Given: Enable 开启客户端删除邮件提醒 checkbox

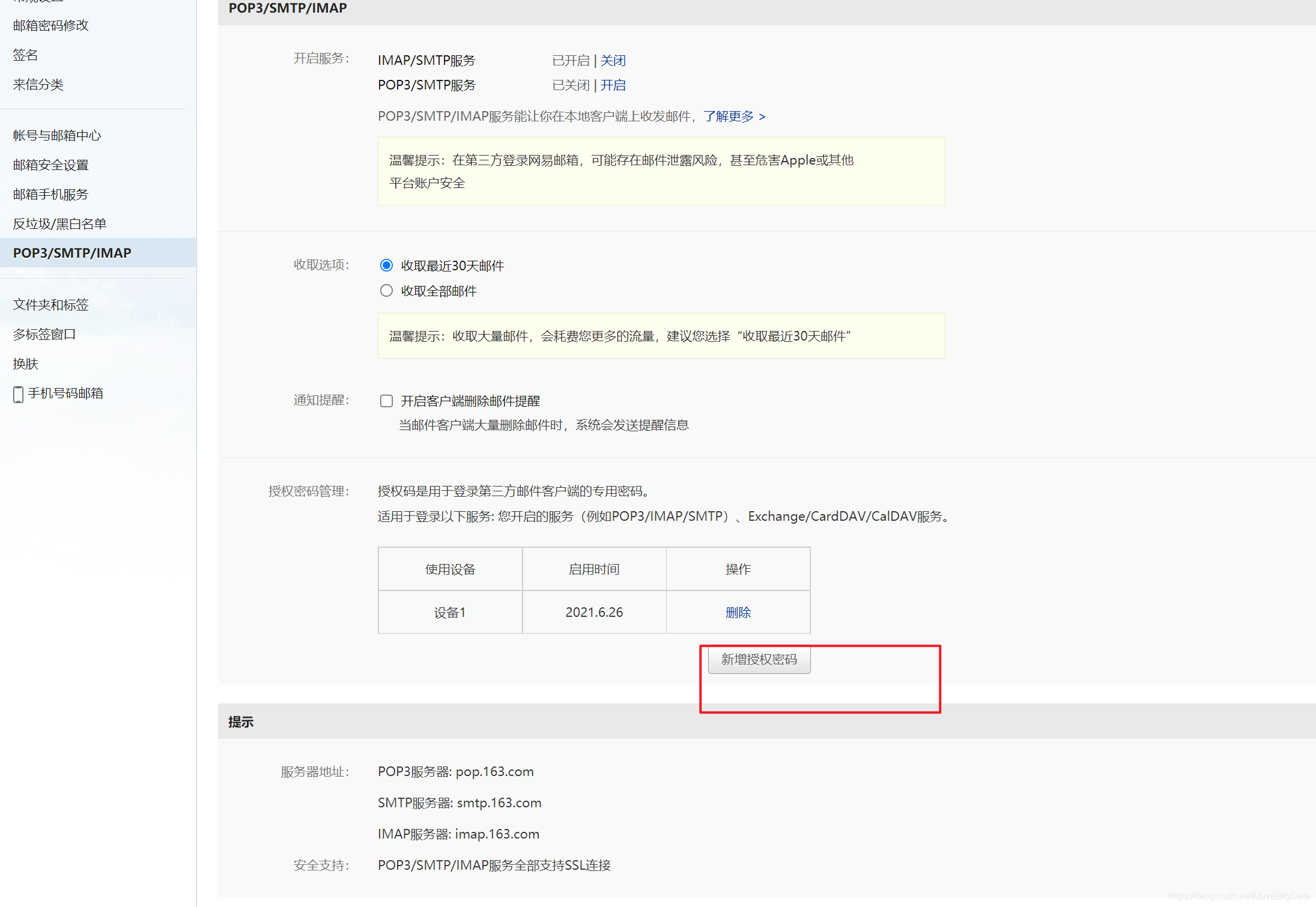Looking at the screenshot, I should tap(386, 401).
